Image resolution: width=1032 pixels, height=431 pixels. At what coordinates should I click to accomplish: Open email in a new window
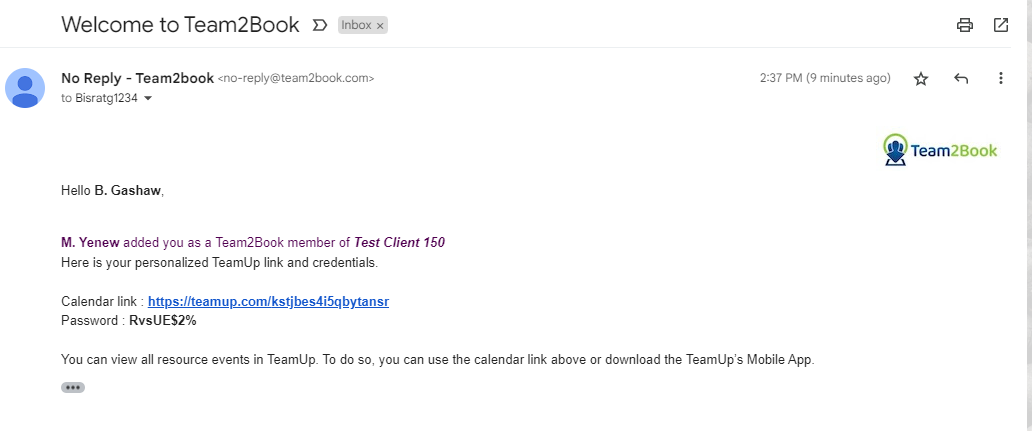[x=1000, y=26]
